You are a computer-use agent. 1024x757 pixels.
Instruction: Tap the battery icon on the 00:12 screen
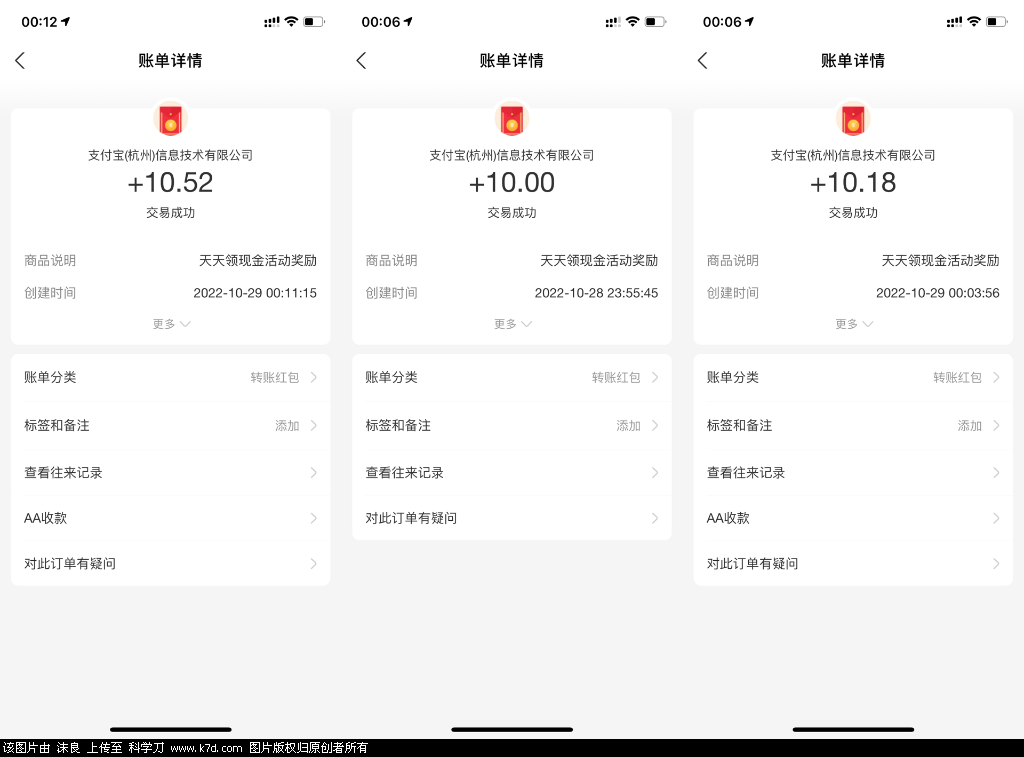pyautogui.click(x=314, y=22)
